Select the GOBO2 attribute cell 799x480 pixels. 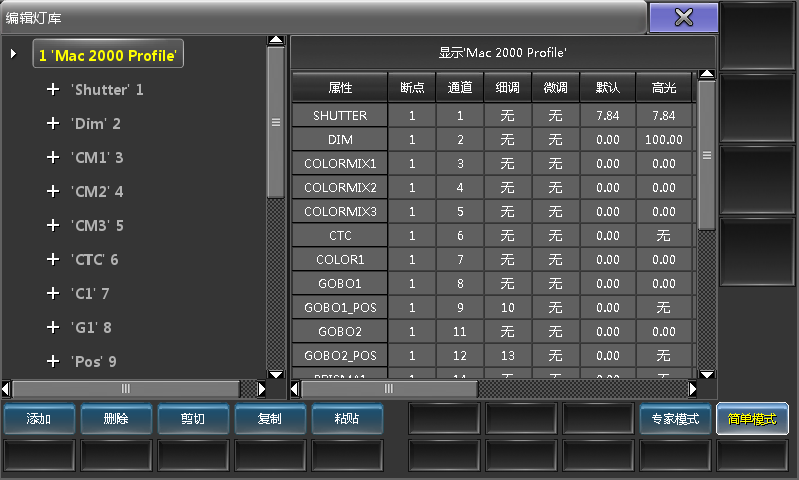340,331
